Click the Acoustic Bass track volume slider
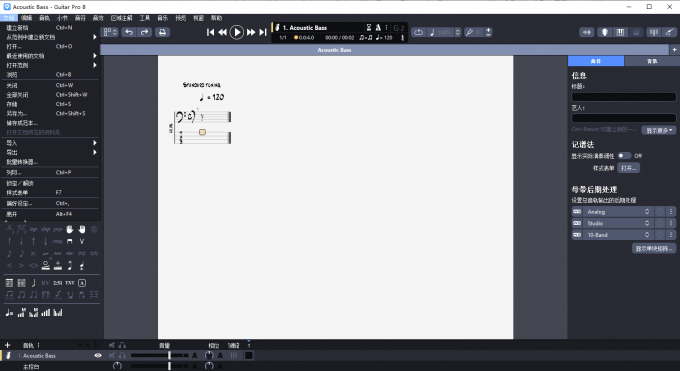This screenshot has height=371, width=680. (x=160, y=355)
